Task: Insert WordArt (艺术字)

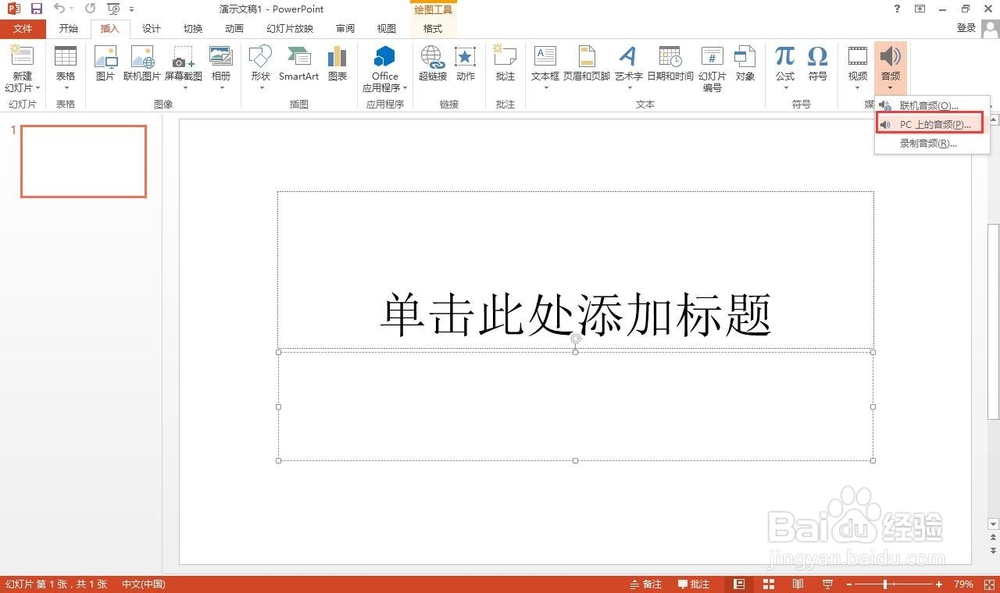Action: point(628,66)
